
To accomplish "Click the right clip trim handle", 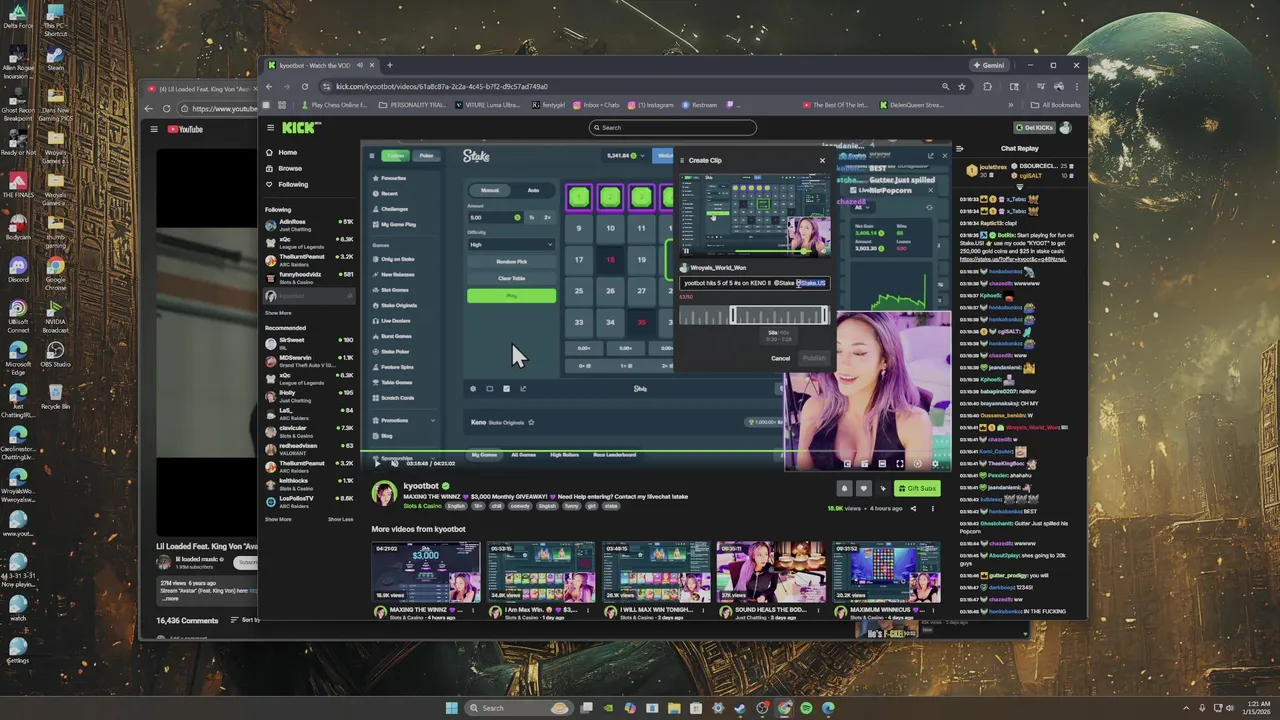I will click(x=825, y=316).
